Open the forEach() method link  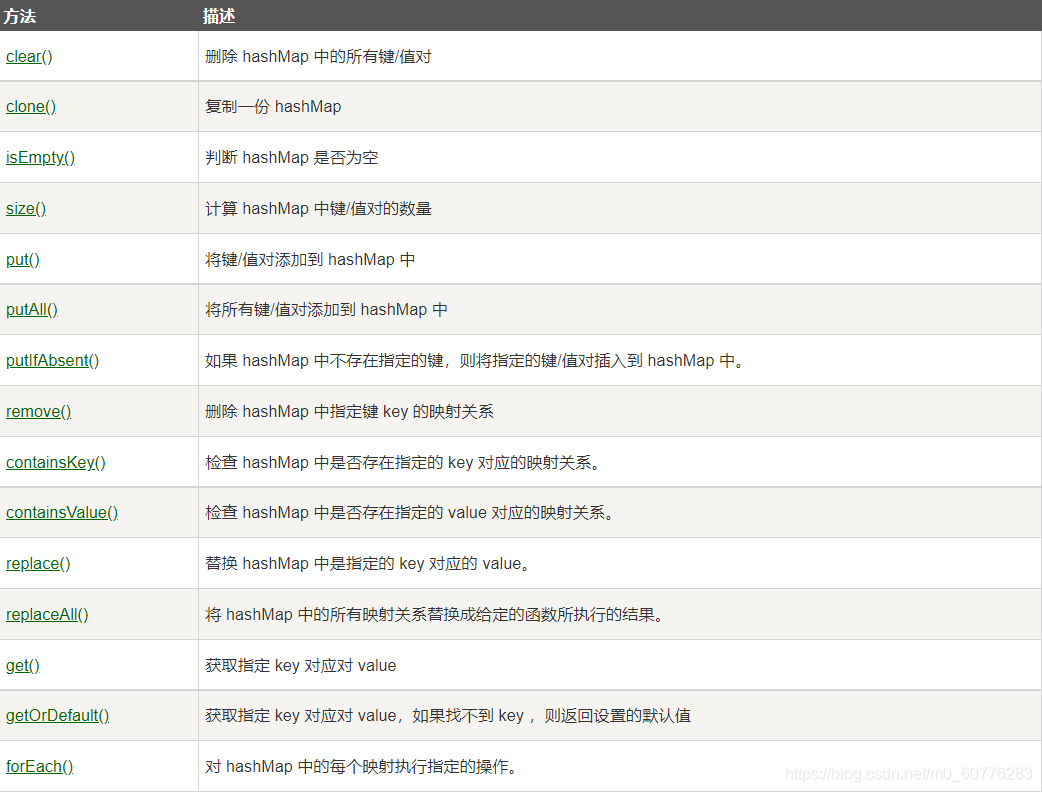click(x=40, y=766)
